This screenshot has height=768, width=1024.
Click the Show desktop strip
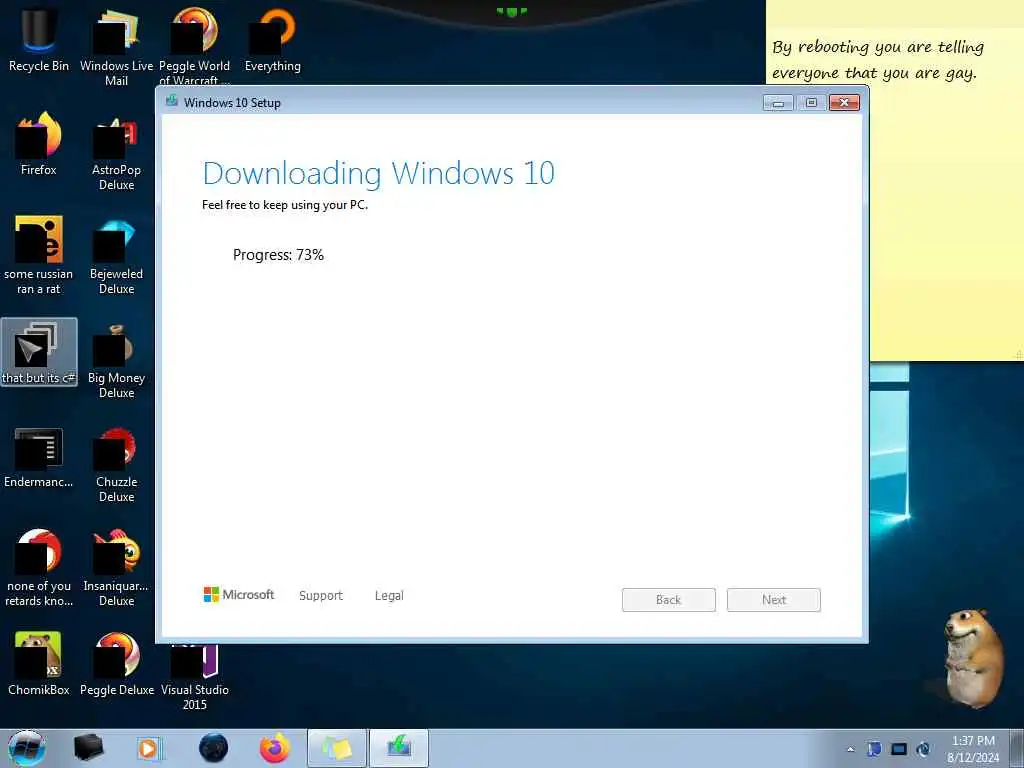click(1017, 748)
